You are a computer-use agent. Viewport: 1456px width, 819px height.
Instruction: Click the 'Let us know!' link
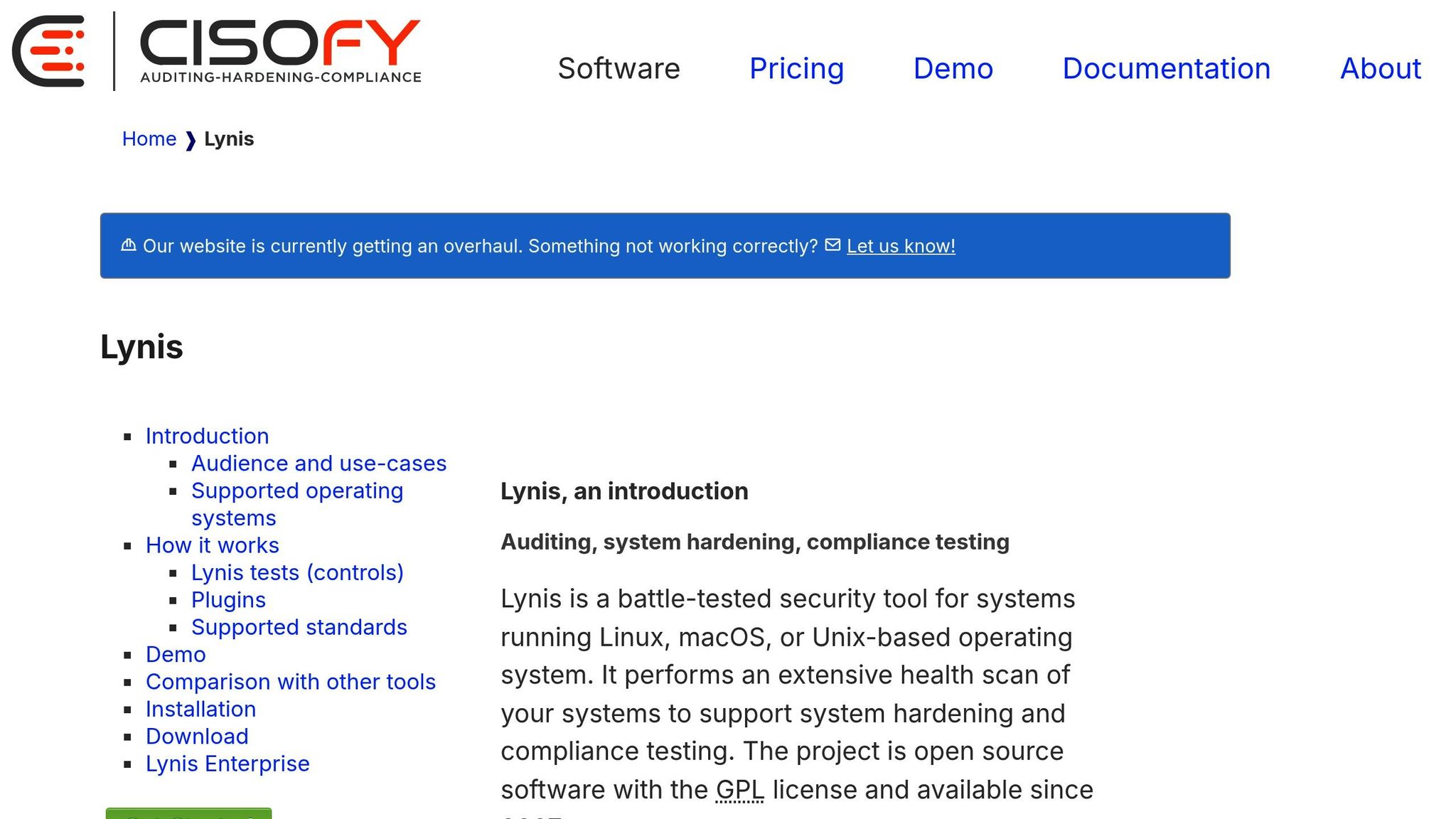(x=901, y=246)
